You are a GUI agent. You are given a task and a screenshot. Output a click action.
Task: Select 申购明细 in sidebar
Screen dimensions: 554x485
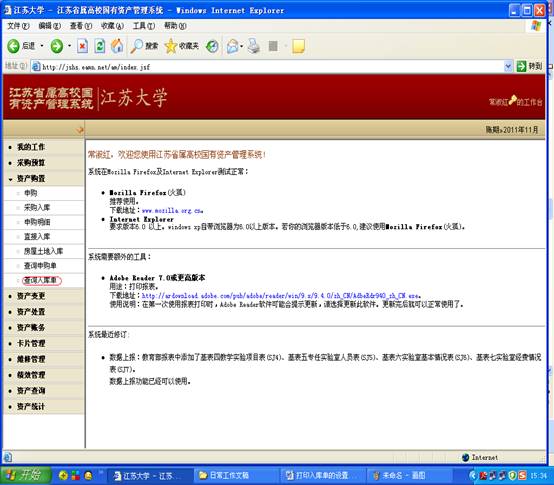point(37,222)
